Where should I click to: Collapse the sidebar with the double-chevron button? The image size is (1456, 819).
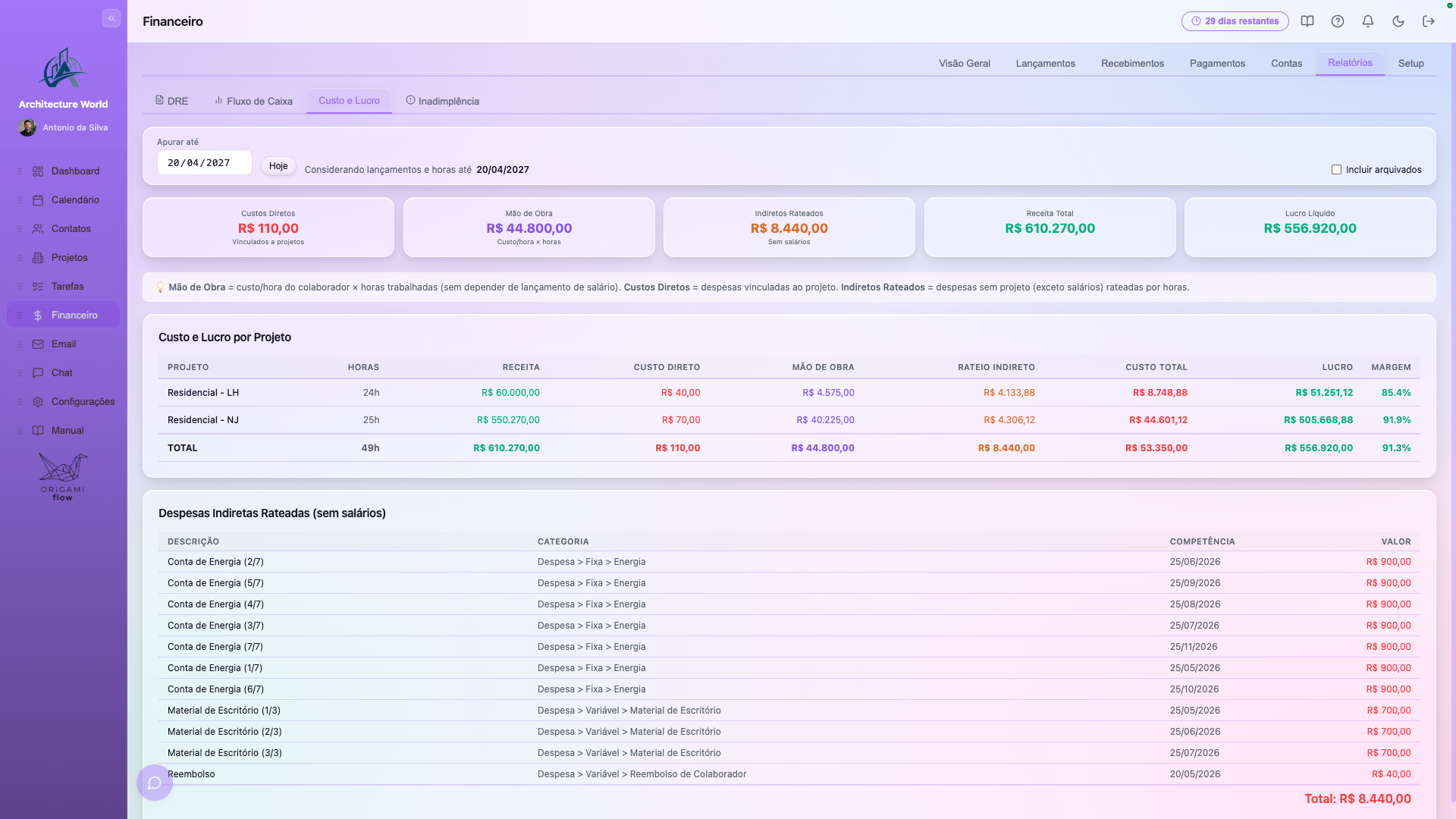tap(111, 18)
